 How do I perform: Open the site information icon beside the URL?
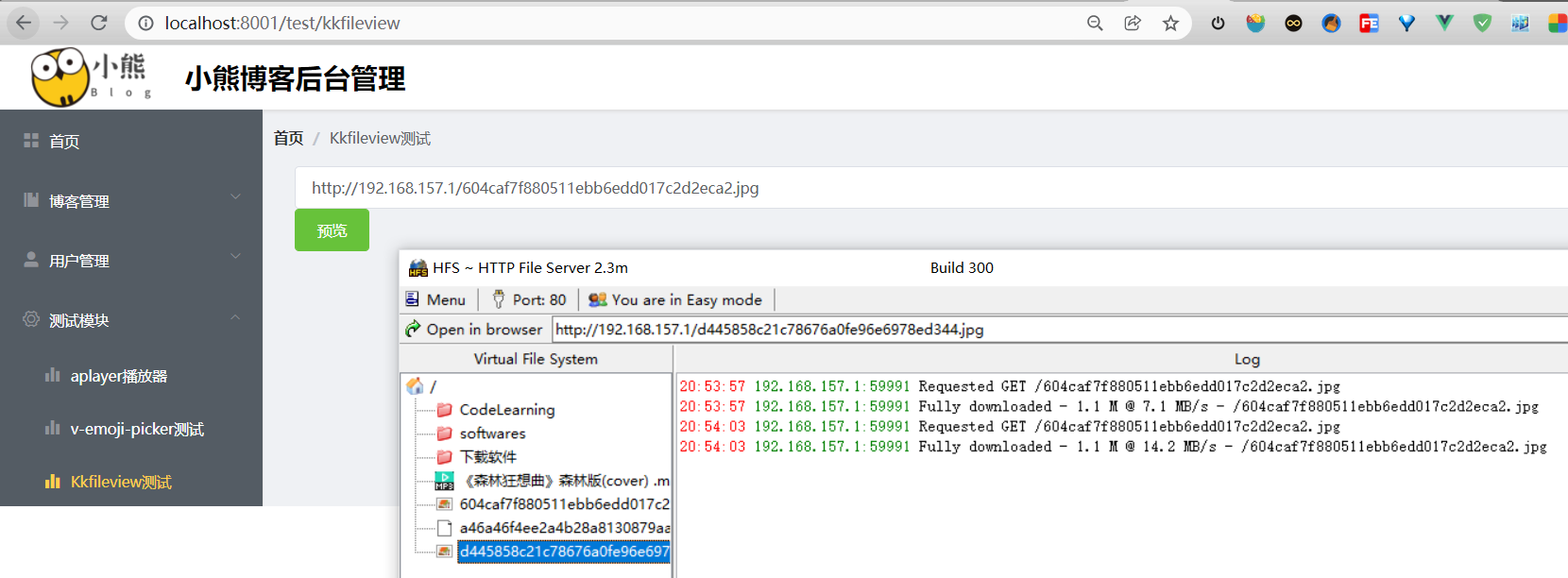(x=145, y=23)
